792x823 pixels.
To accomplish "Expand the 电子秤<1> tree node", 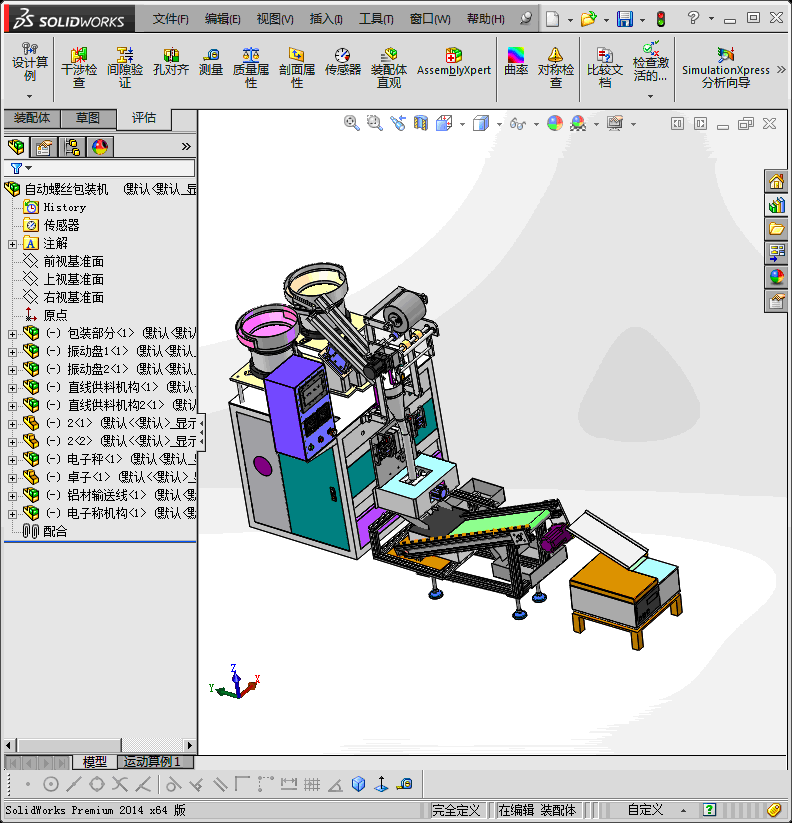I will 13,460.
